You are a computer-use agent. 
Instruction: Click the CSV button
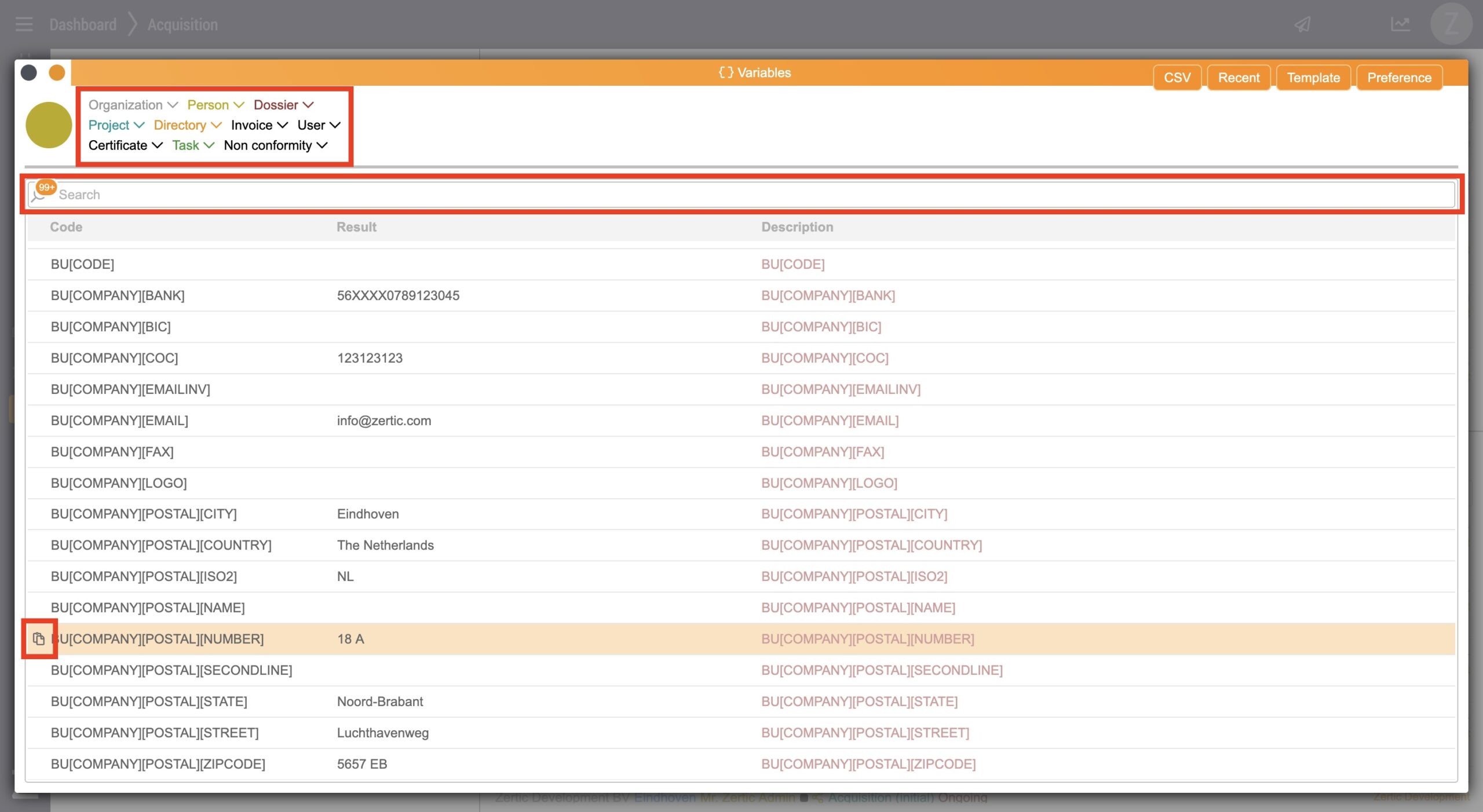click(1177, 78)
